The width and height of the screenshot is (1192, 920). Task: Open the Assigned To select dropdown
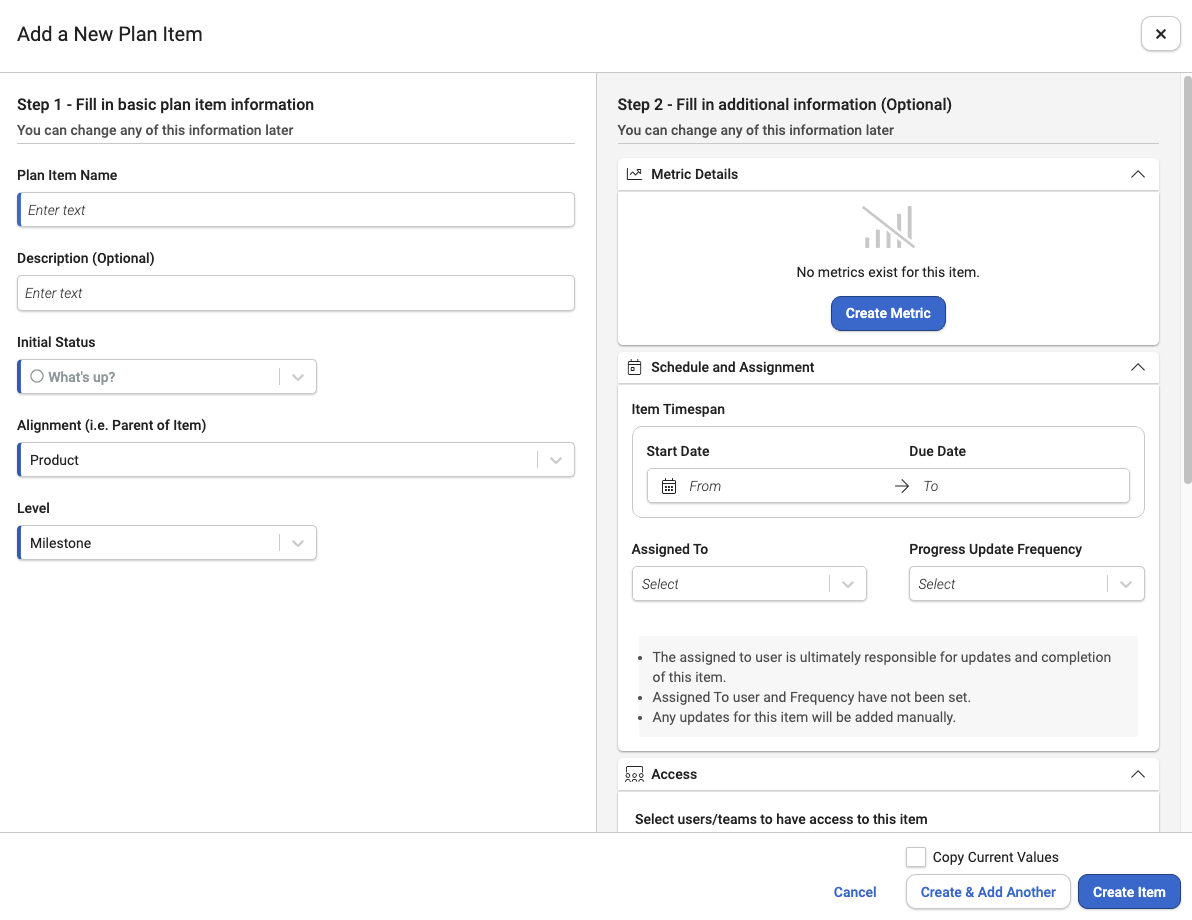coord(749,584)
